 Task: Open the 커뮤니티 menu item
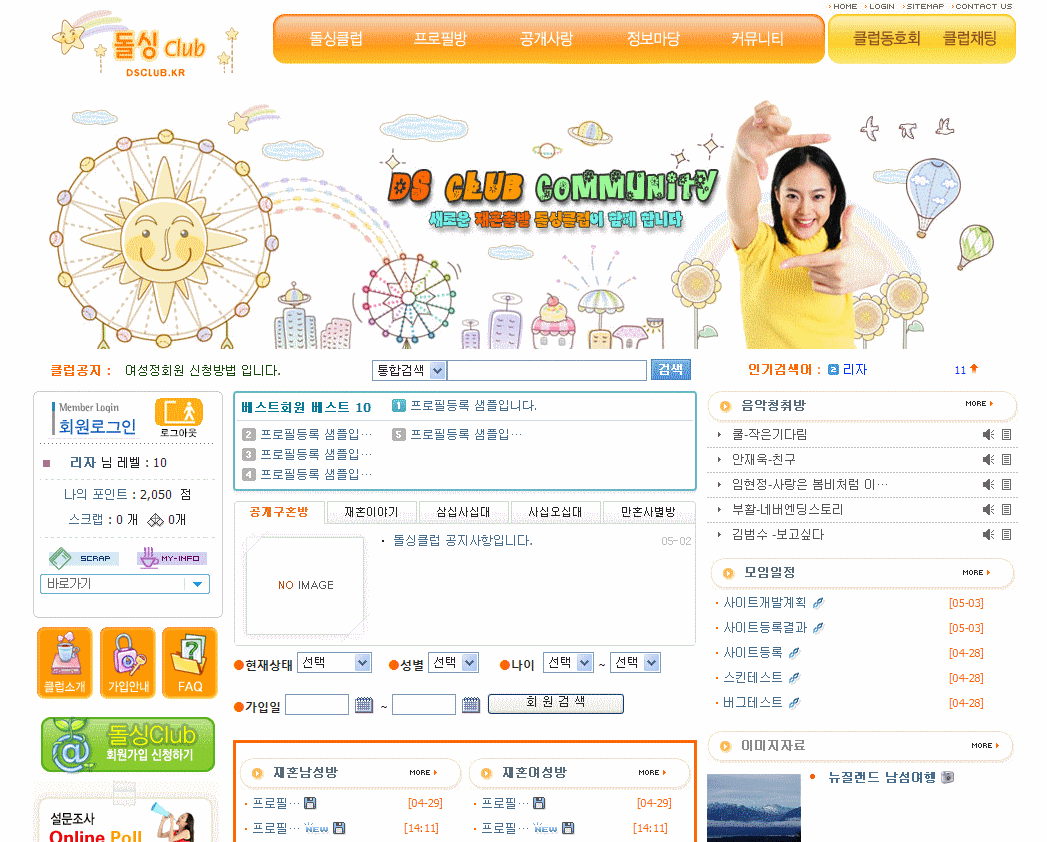pyautogui.click(x=757, y=39)
